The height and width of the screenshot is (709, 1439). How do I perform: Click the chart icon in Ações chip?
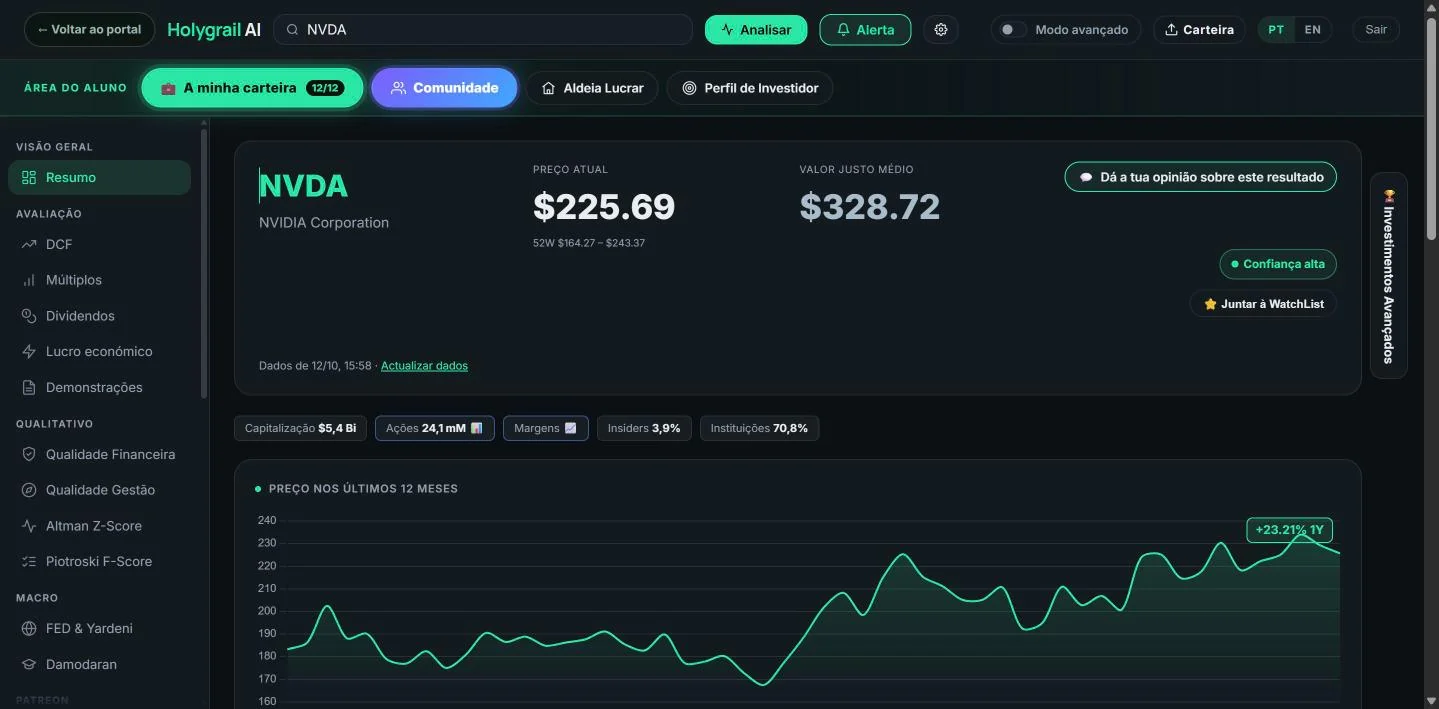coord(476,428)
